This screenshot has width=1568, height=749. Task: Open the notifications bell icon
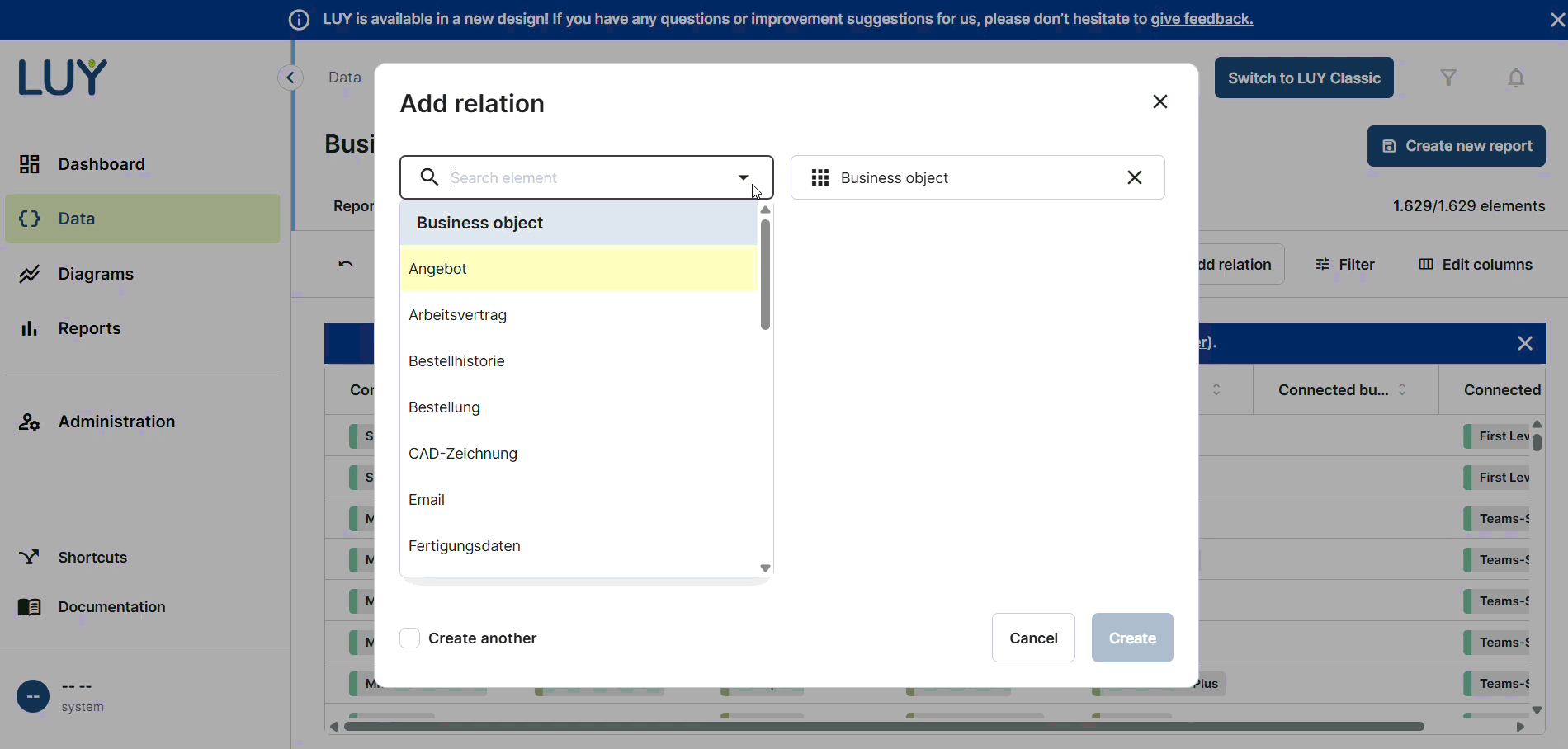[x=1516, y=78]
